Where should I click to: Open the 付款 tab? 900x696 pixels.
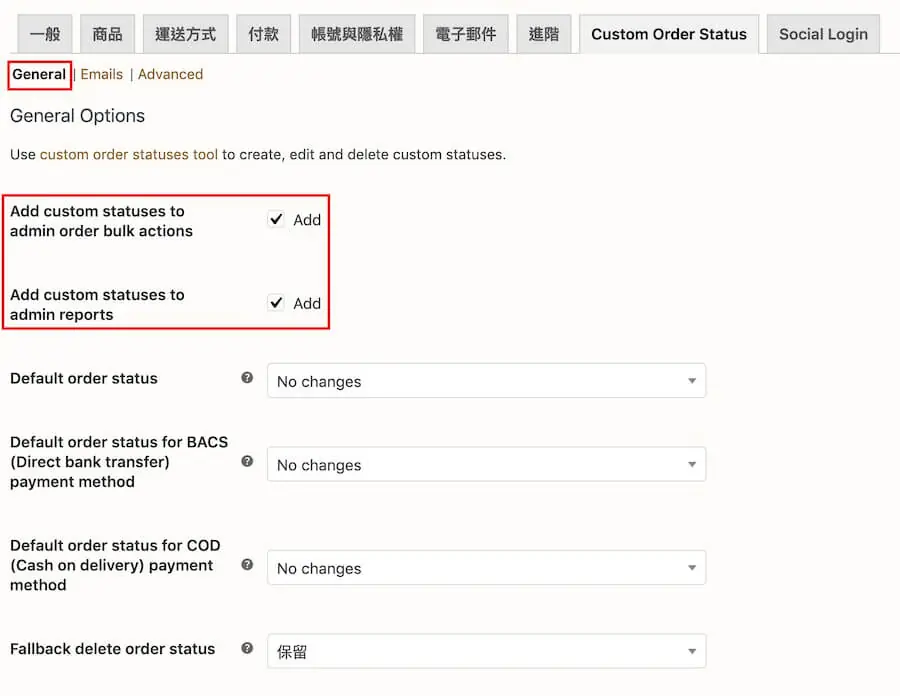(263, 34)
